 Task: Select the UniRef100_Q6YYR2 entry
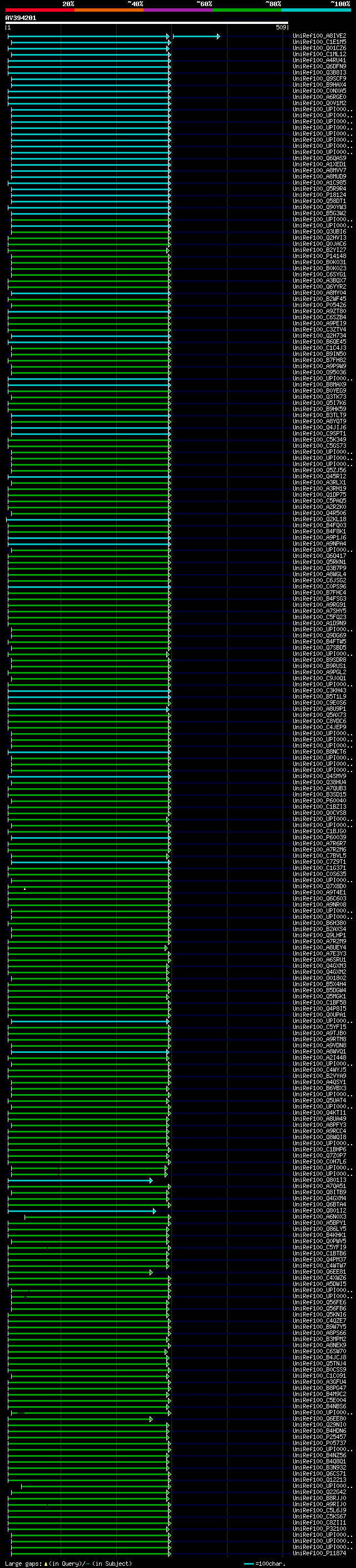(319, 286)
